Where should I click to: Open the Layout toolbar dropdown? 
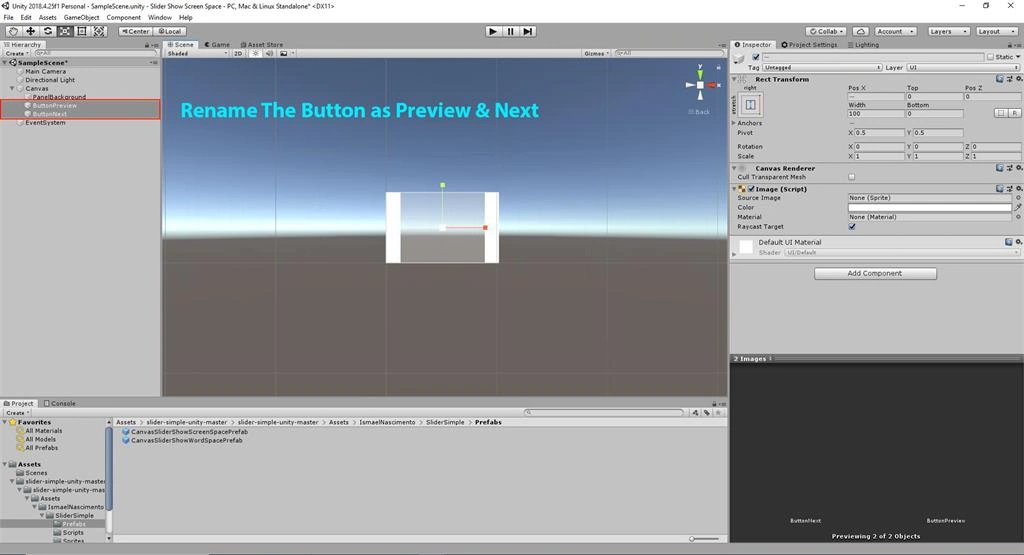[x=997, y=31]
